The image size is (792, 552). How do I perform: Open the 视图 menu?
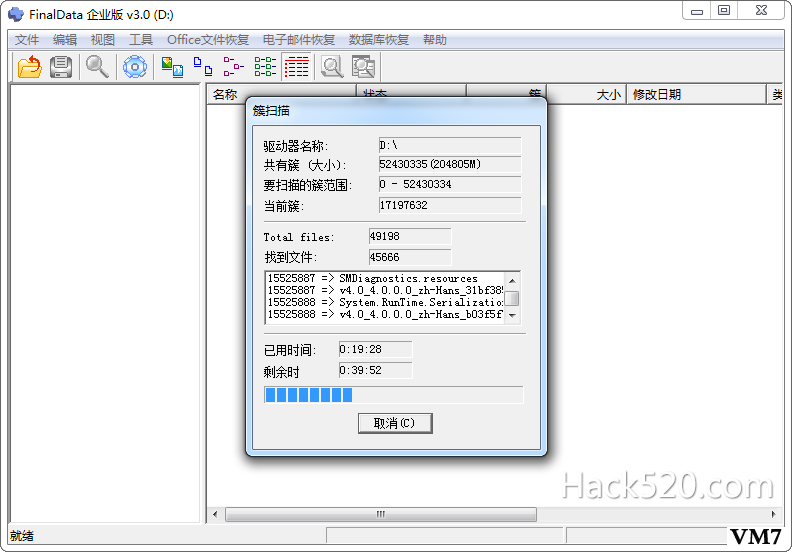tap(103, 40)
